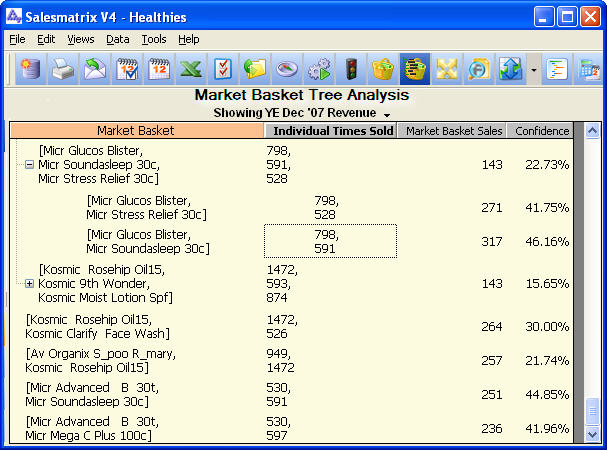Open the small toolbar dropdown arrow

534,70
